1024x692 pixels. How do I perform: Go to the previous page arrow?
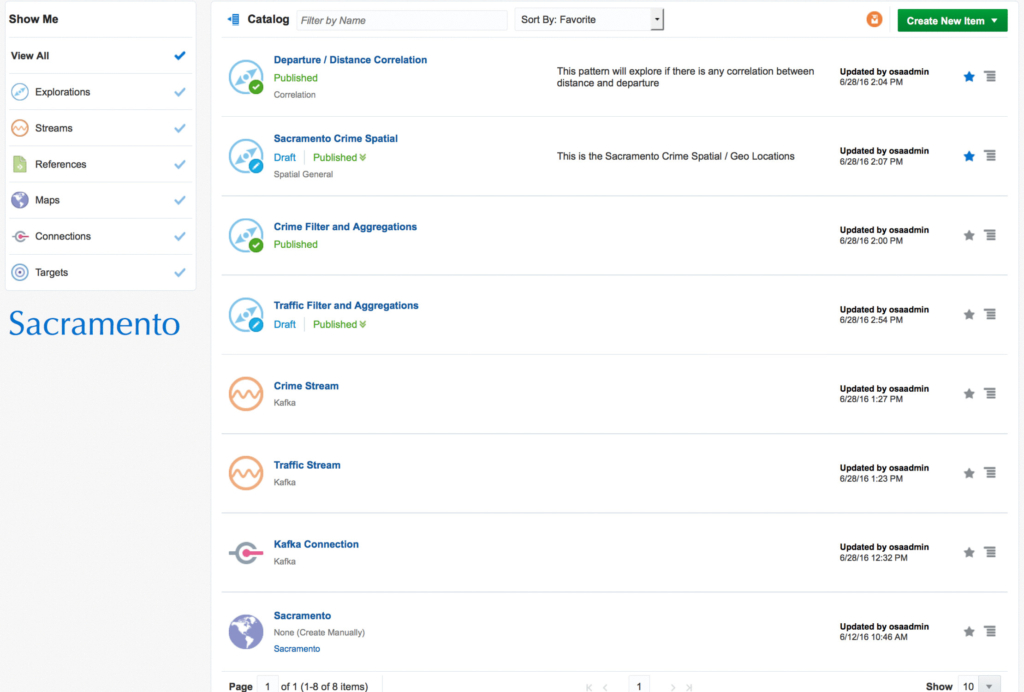click(605, 687)
